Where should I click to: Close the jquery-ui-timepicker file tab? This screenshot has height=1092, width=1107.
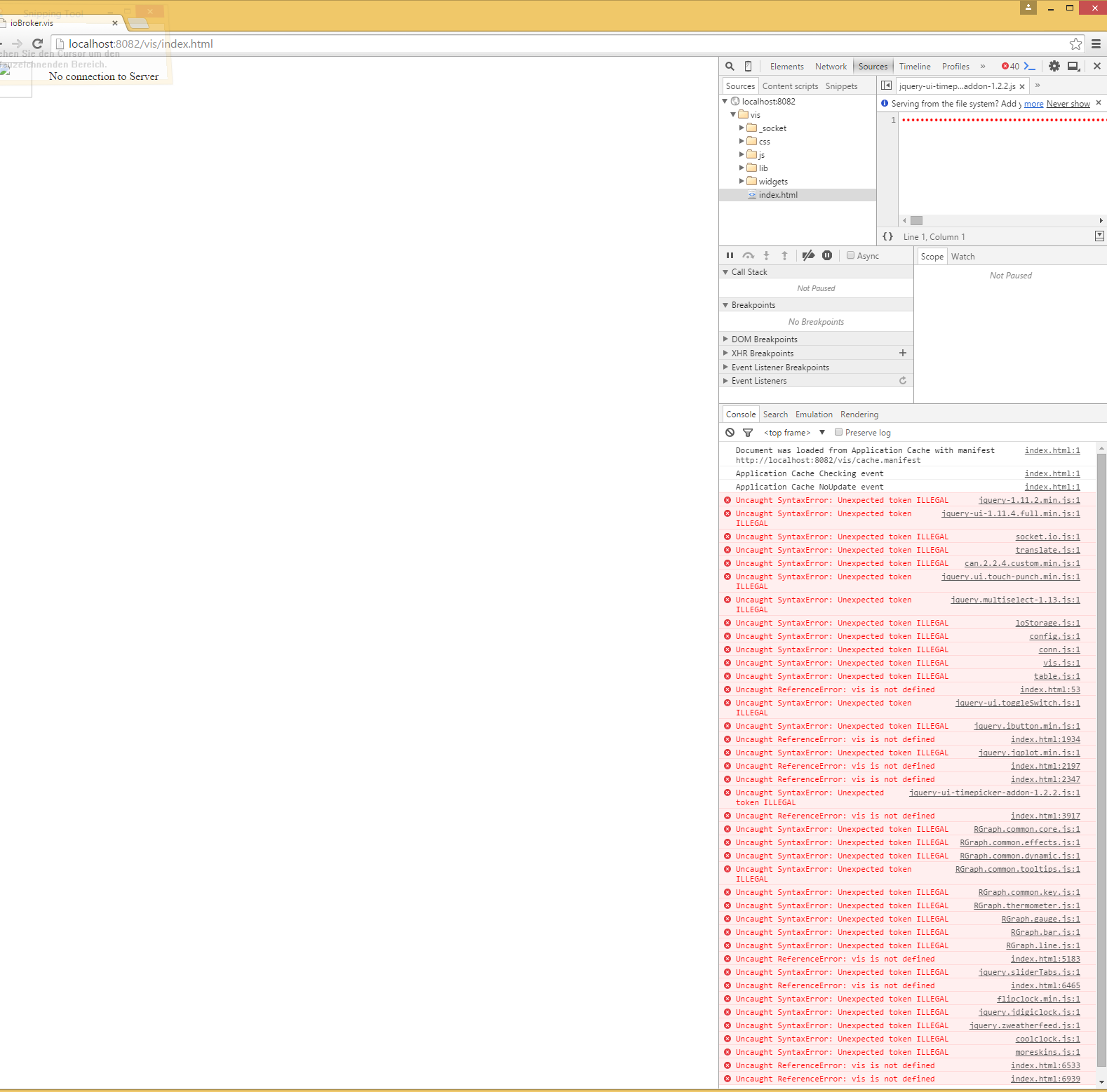click(x=1022, y=86)
